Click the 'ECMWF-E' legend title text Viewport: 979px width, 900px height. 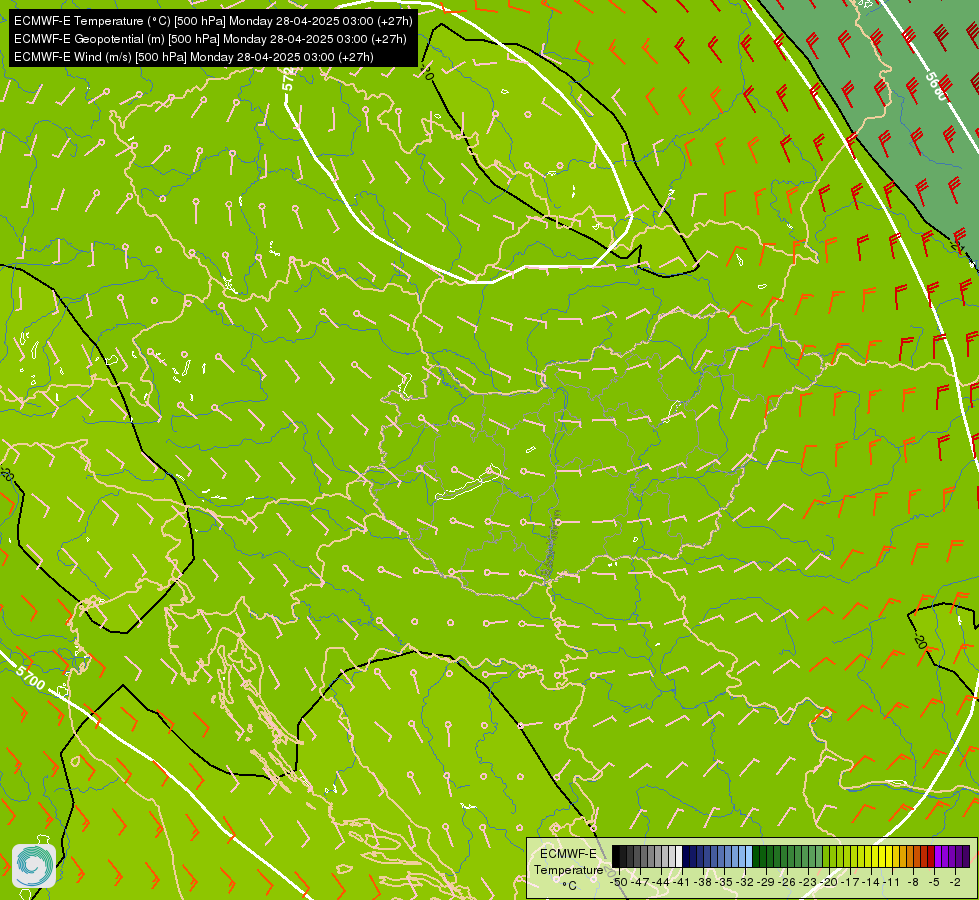tap(568, 854)
